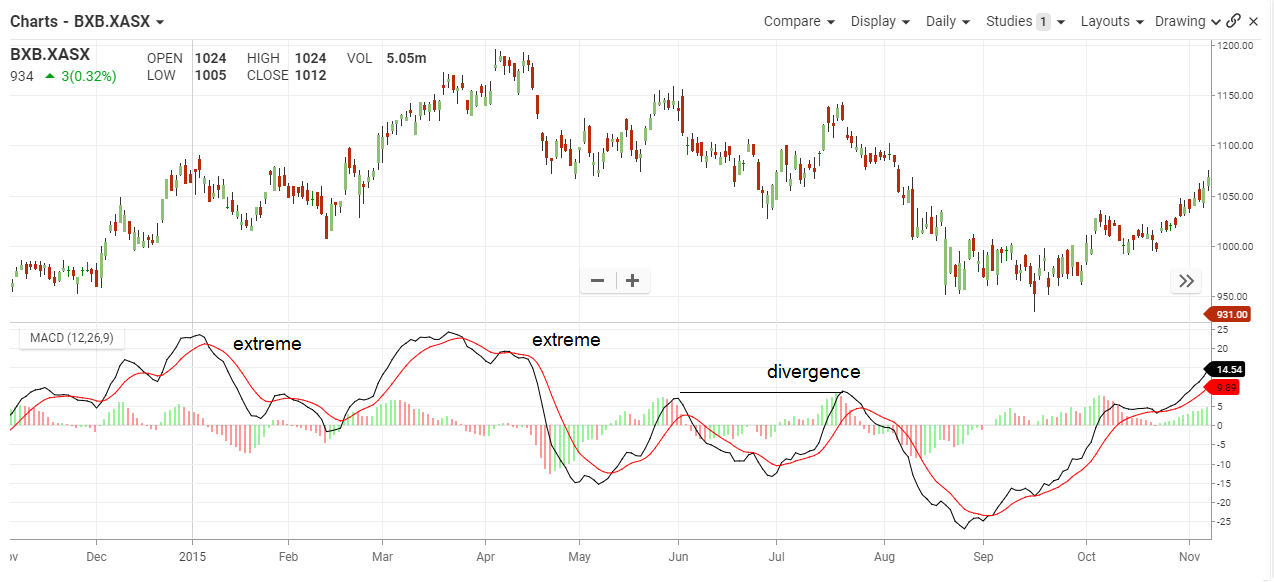Click the second 'extreme' annotation near April
This screenshot has height=582, width=1274.
point(566,340)
